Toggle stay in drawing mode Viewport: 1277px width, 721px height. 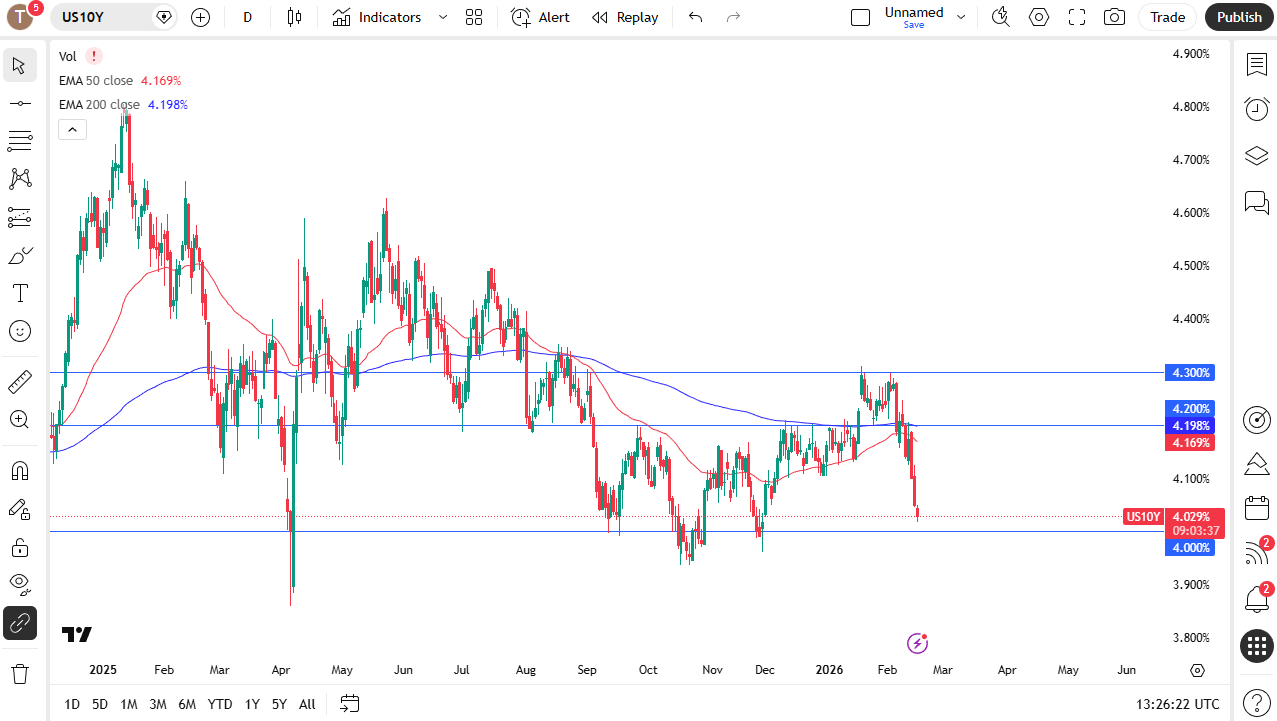click(20, 509)
